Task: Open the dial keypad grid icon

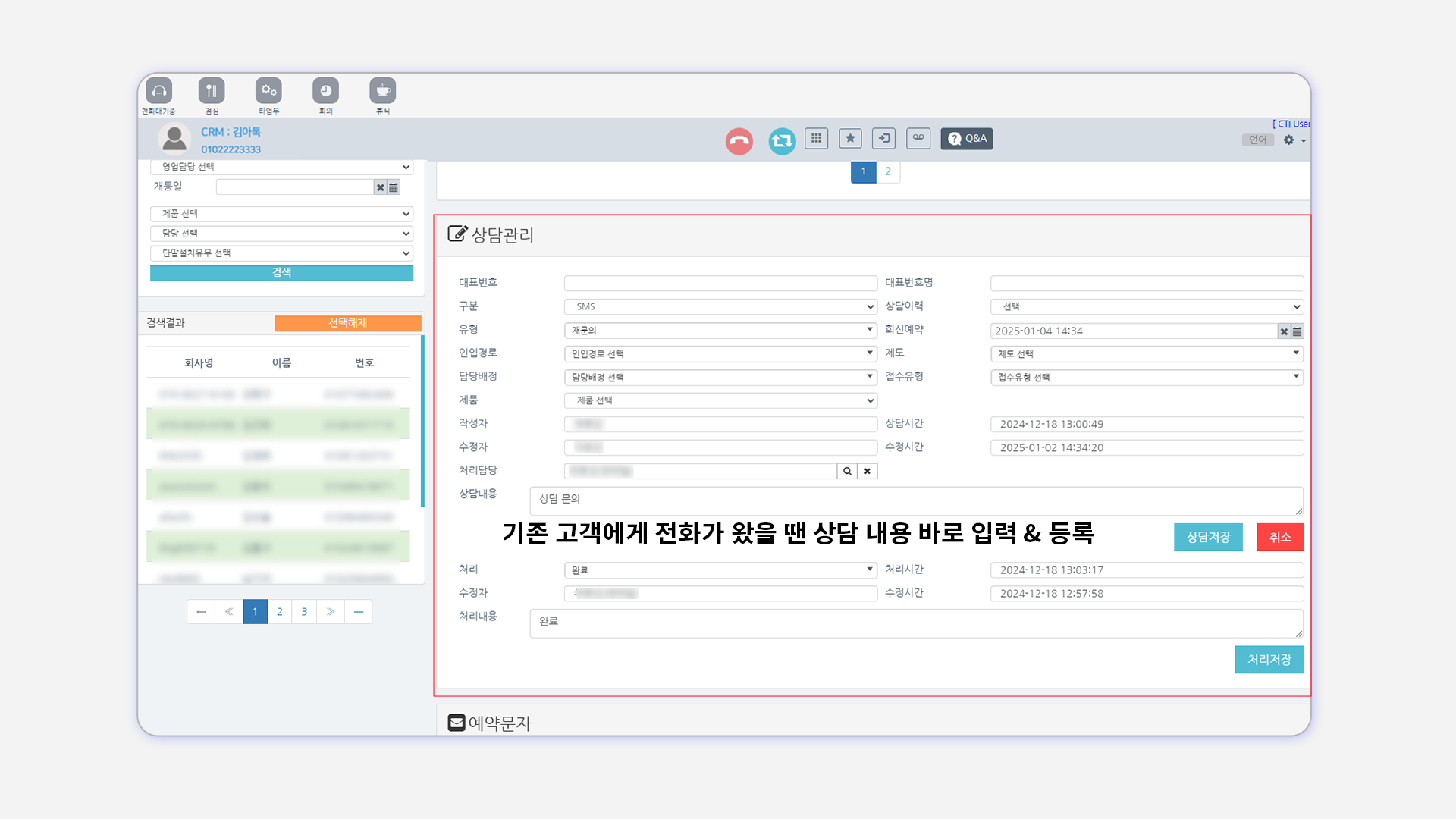Action: click(816, 138)
